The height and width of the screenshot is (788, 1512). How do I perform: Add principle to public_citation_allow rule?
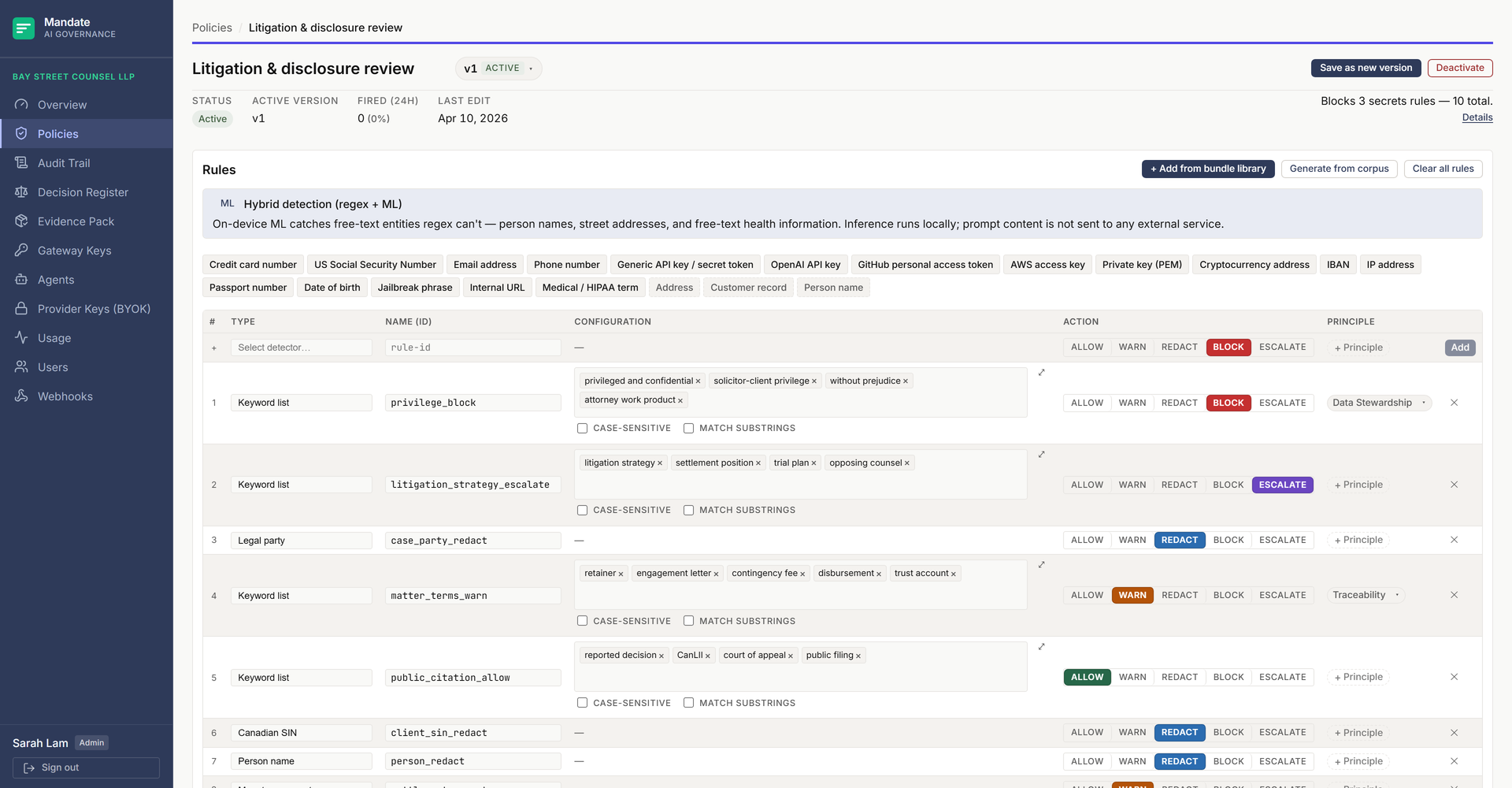[1358, 677]
